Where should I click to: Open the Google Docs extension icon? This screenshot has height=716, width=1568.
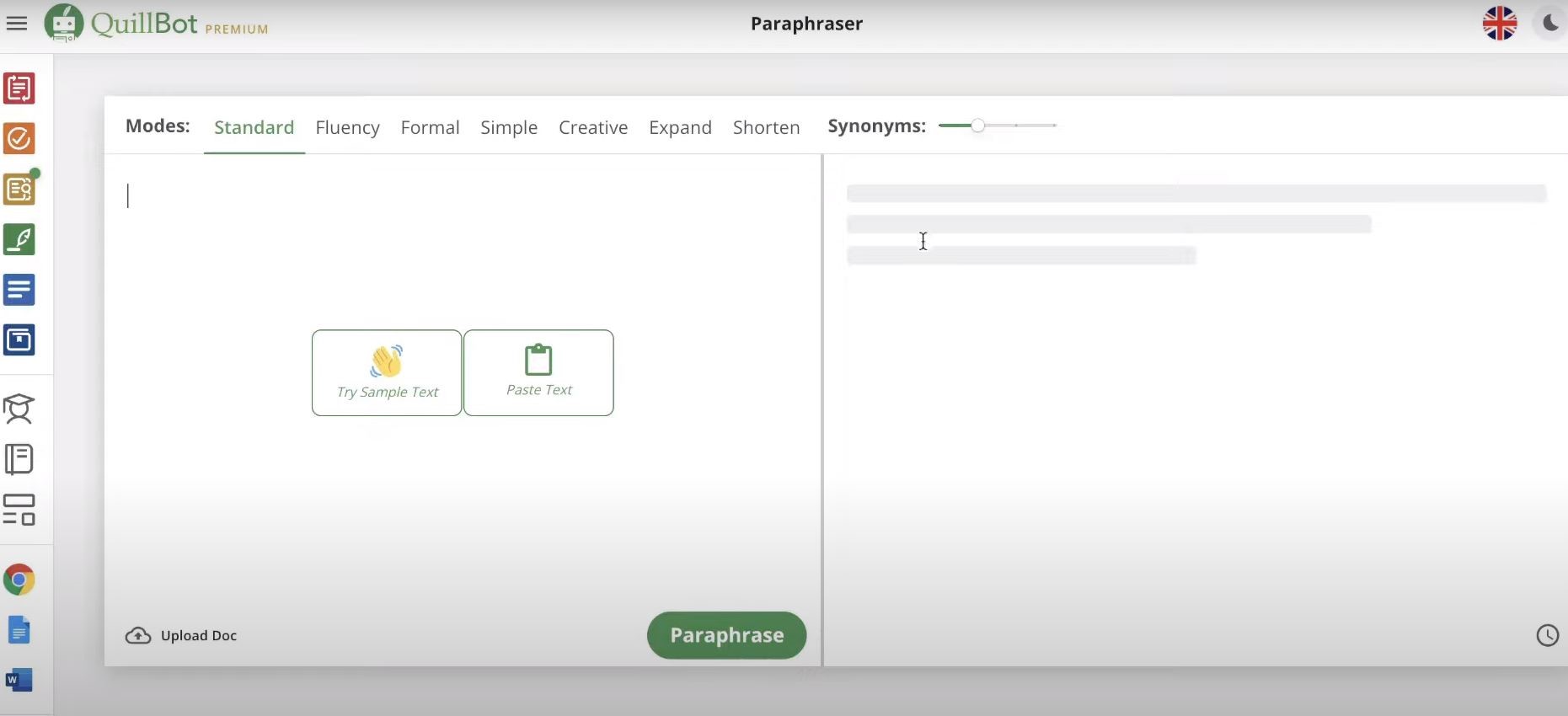(19, 630)
